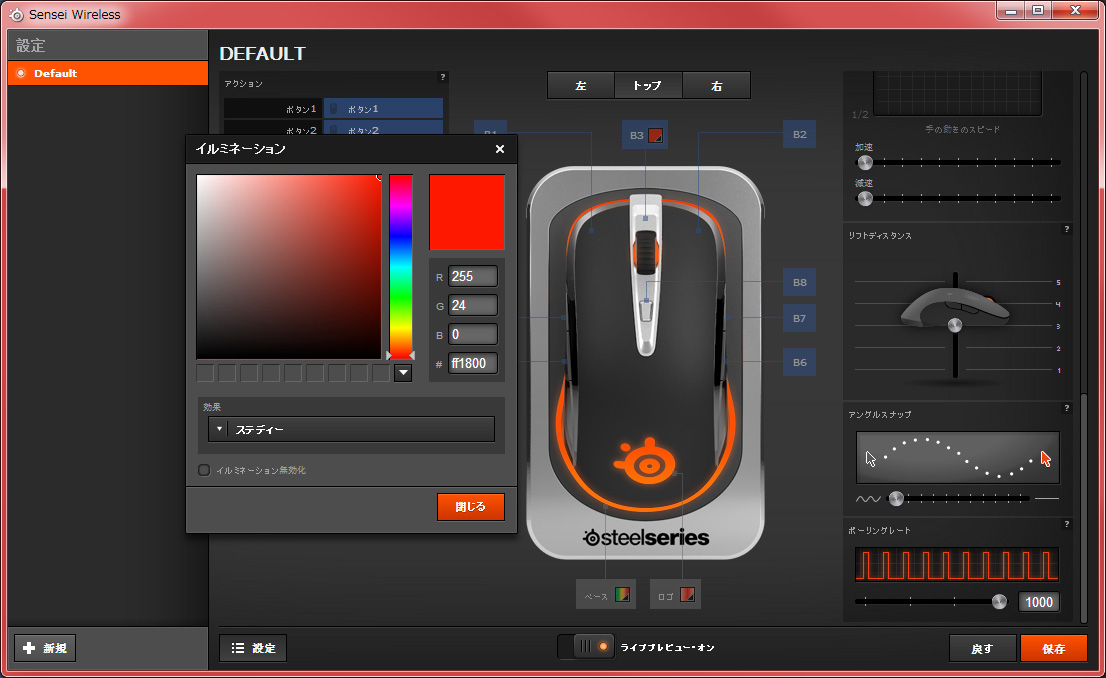Select the Default profile in sidebar
The width and height of the screenshot is (1106, 678).
pyautogui.click(x=108, y=73)
